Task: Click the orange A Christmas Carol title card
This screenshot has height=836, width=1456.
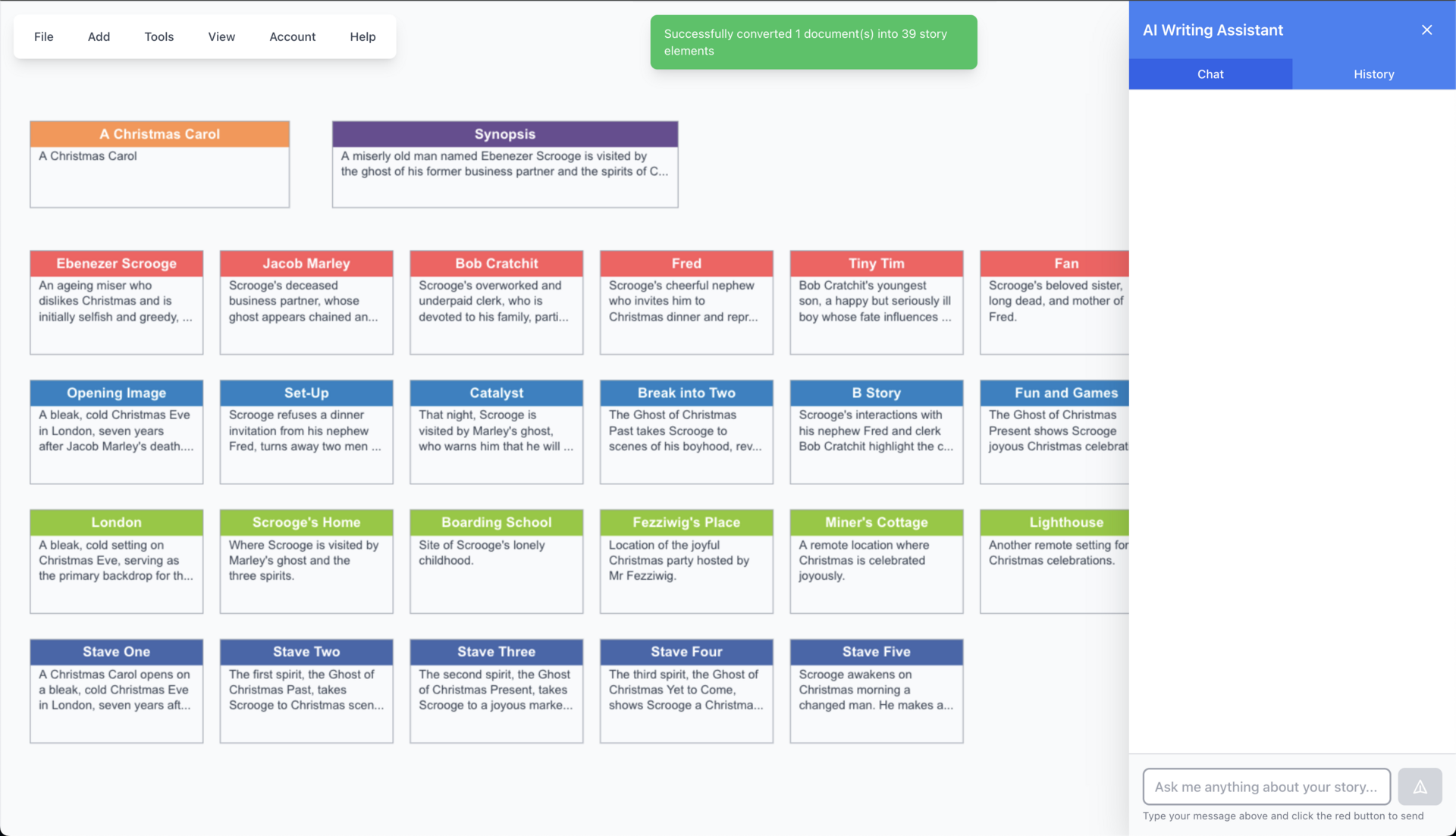Action: pyautogui.click(x=159, y=164)
